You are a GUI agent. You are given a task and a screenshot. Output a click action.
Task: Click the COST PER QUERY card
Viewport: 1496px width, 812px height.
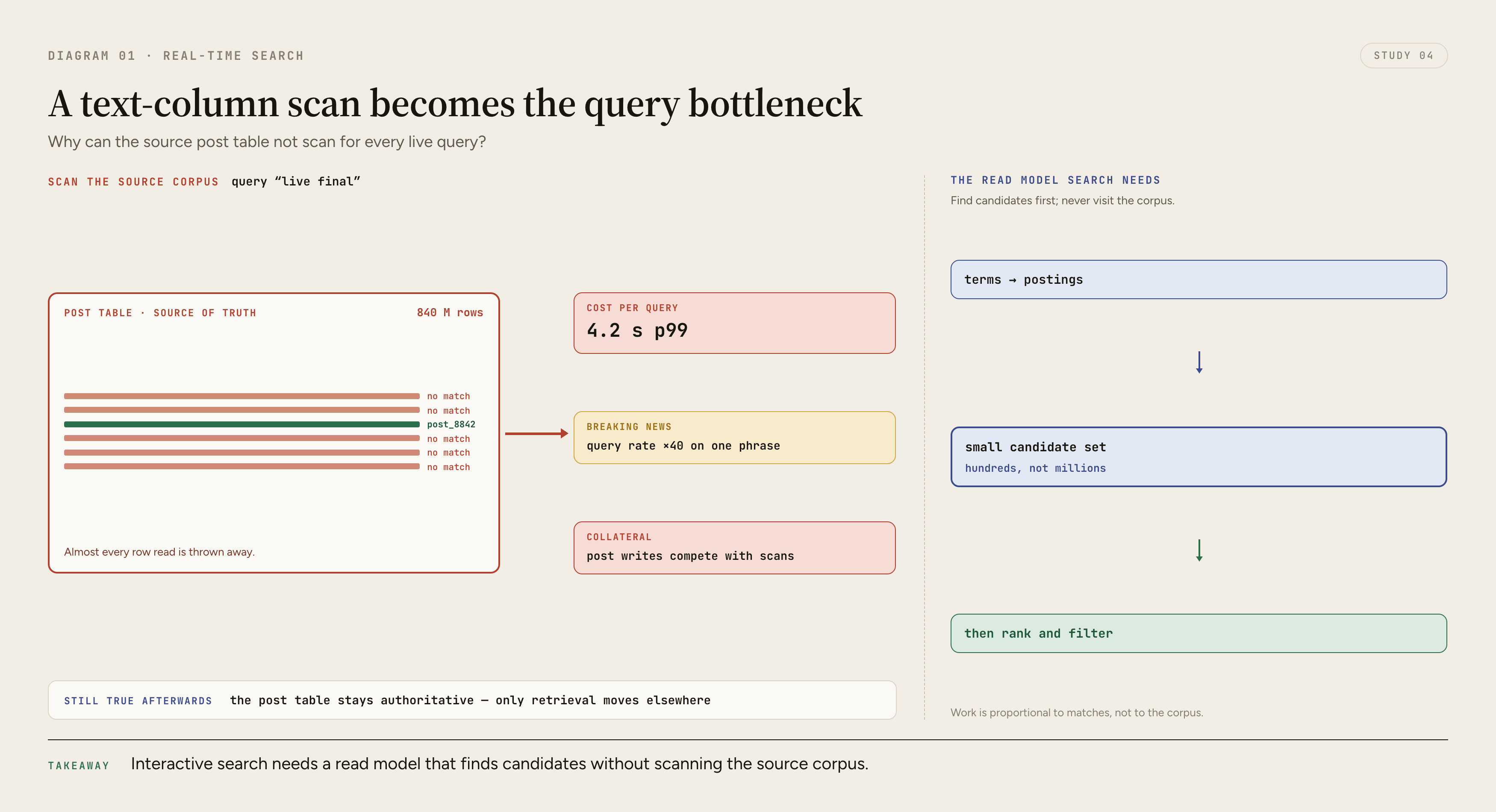(734, 323)
